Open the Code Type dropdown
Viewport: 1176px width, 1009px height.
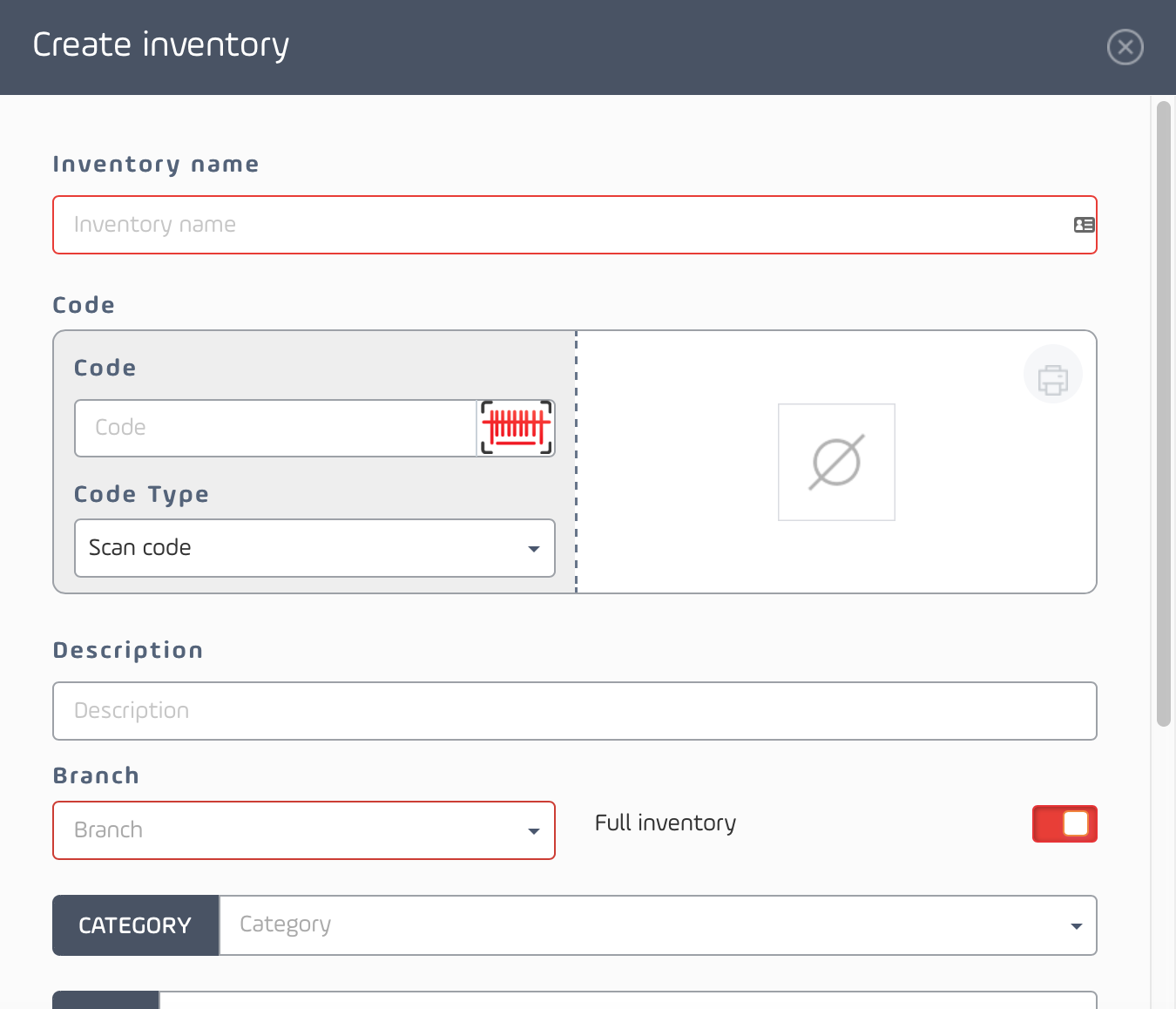click(x=314, y=548)
